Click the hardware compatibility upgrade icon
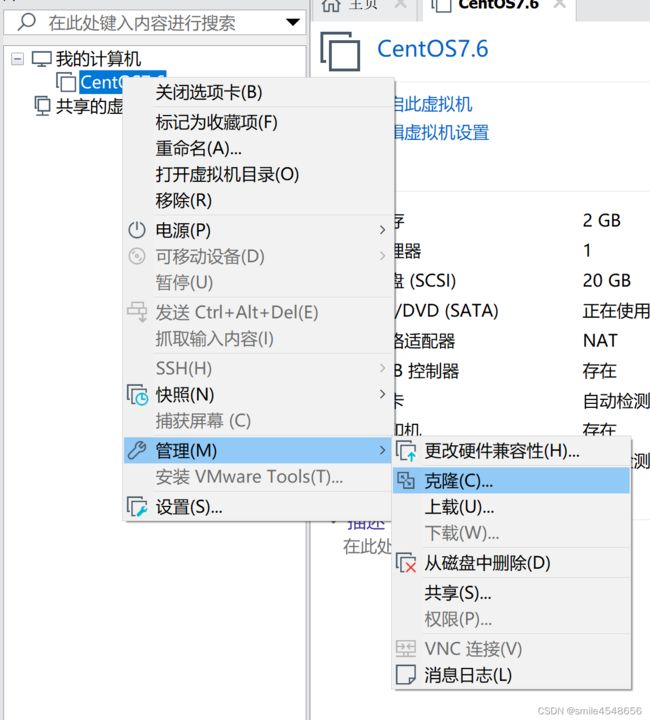This screenshot has height=720, width=650. [x=406, y=451]
